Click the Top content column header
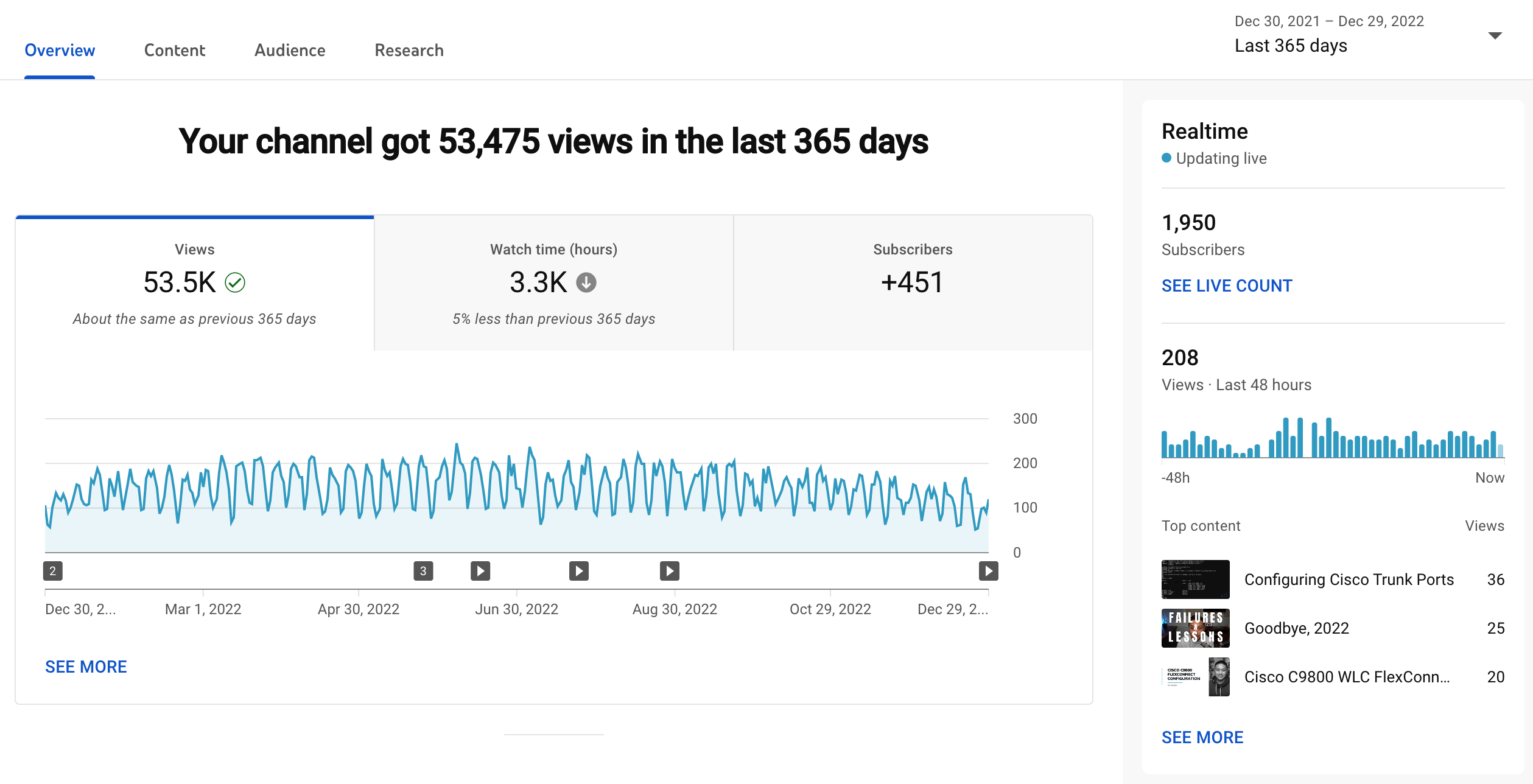 pyautogui.click(x=1201, y=526)
